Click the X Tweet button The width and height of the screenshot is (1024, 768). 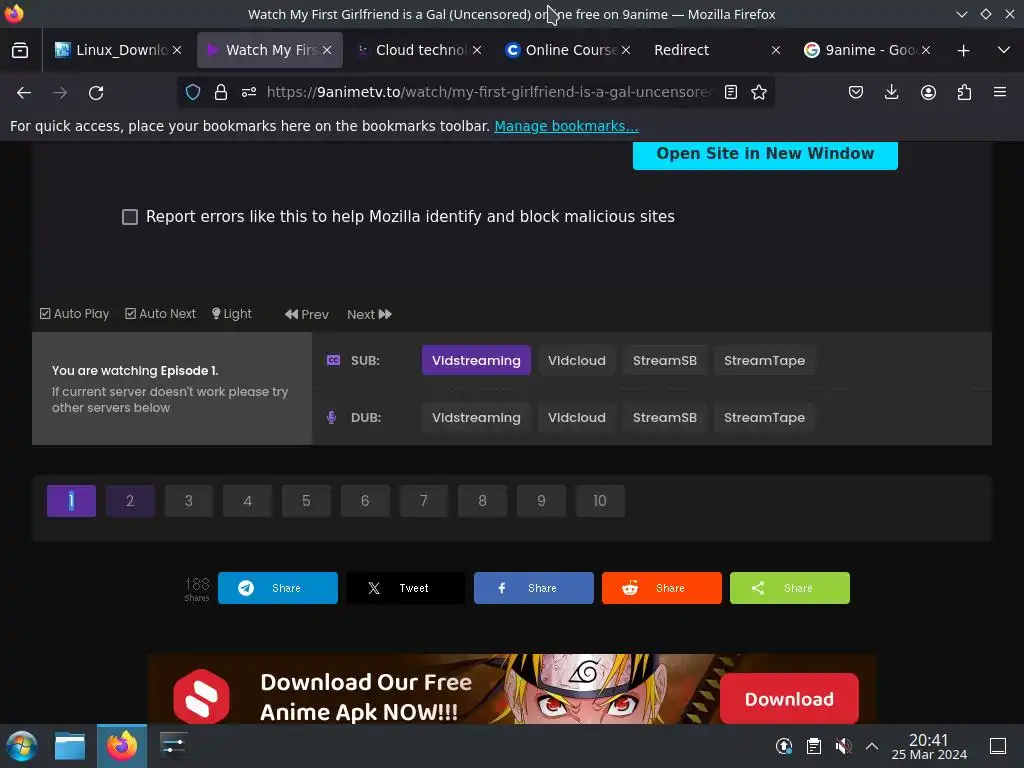click(406, 588)
